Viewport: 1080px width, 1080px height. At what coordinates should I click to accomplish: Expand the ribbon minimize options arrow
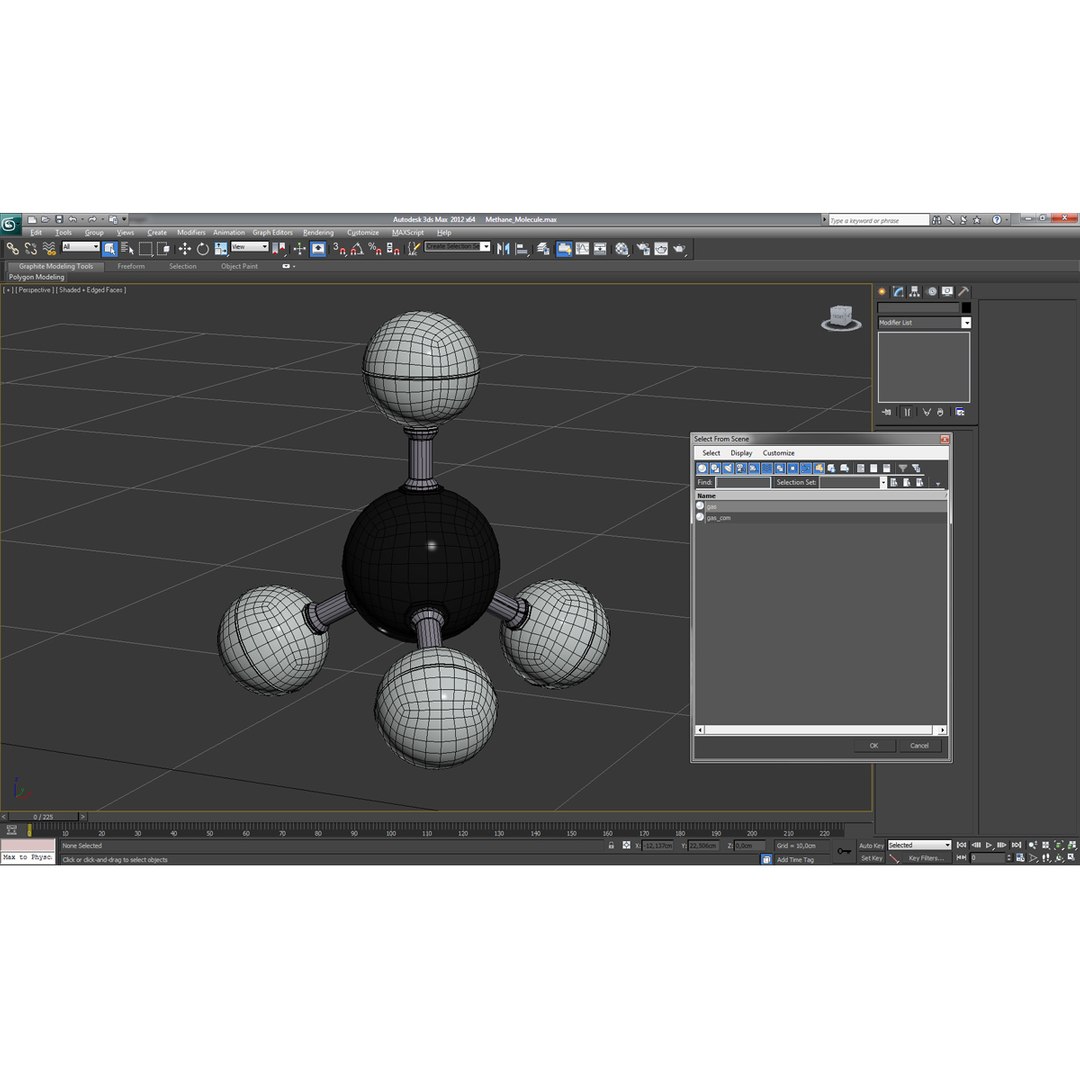coord(294,267)
